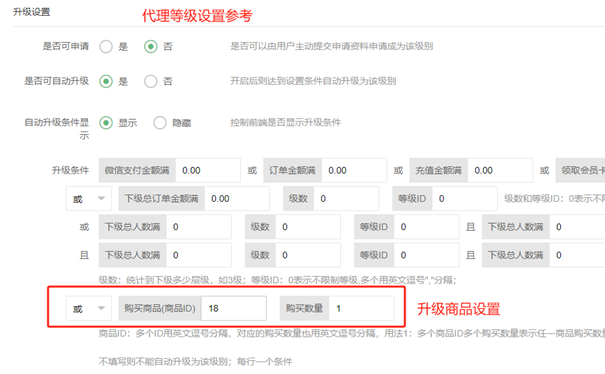Click first 下级总人数满 field in row starting 且
This screenshot has height=374, width=605.
coord(199,255)
